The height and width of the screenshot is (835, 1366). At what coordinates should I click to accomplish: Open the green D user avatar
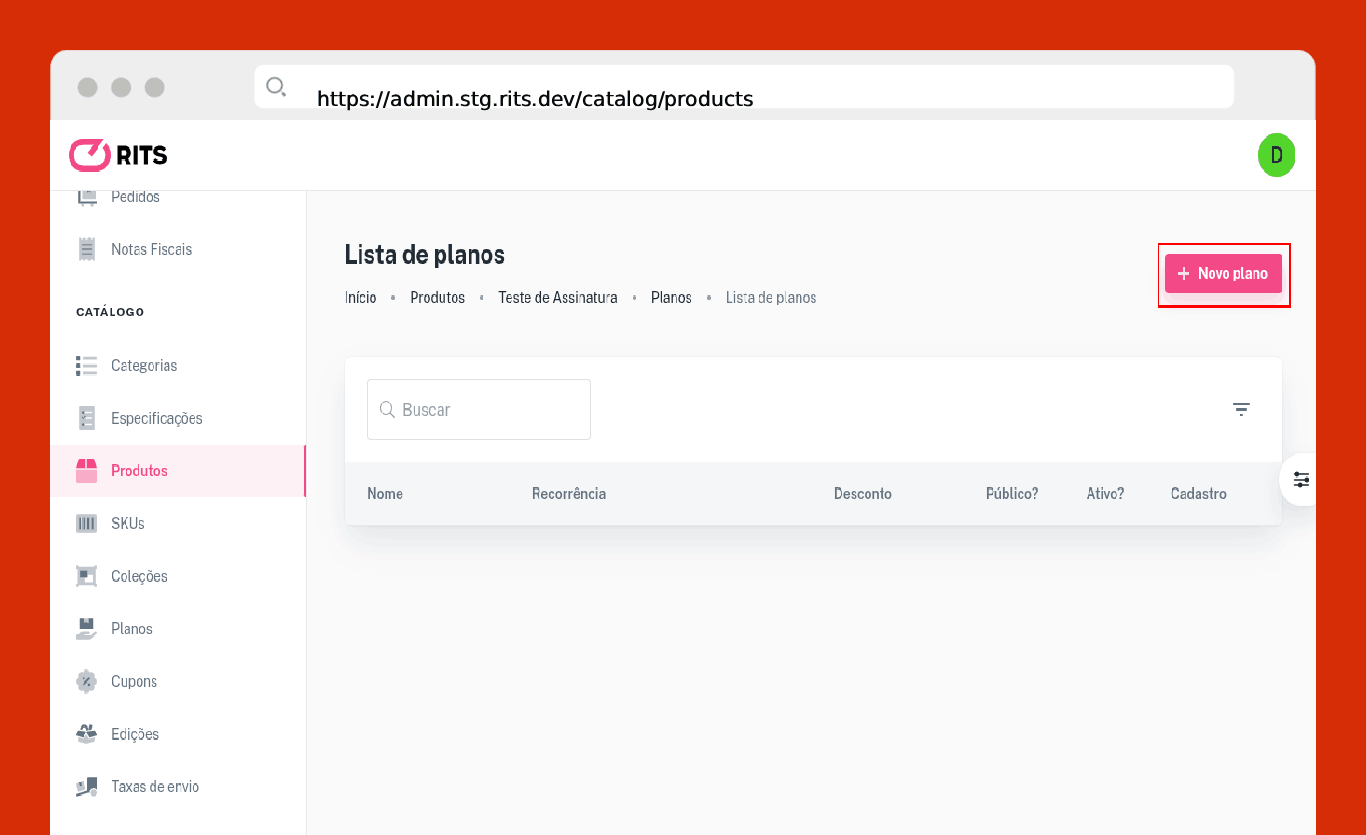[1276, 155]
